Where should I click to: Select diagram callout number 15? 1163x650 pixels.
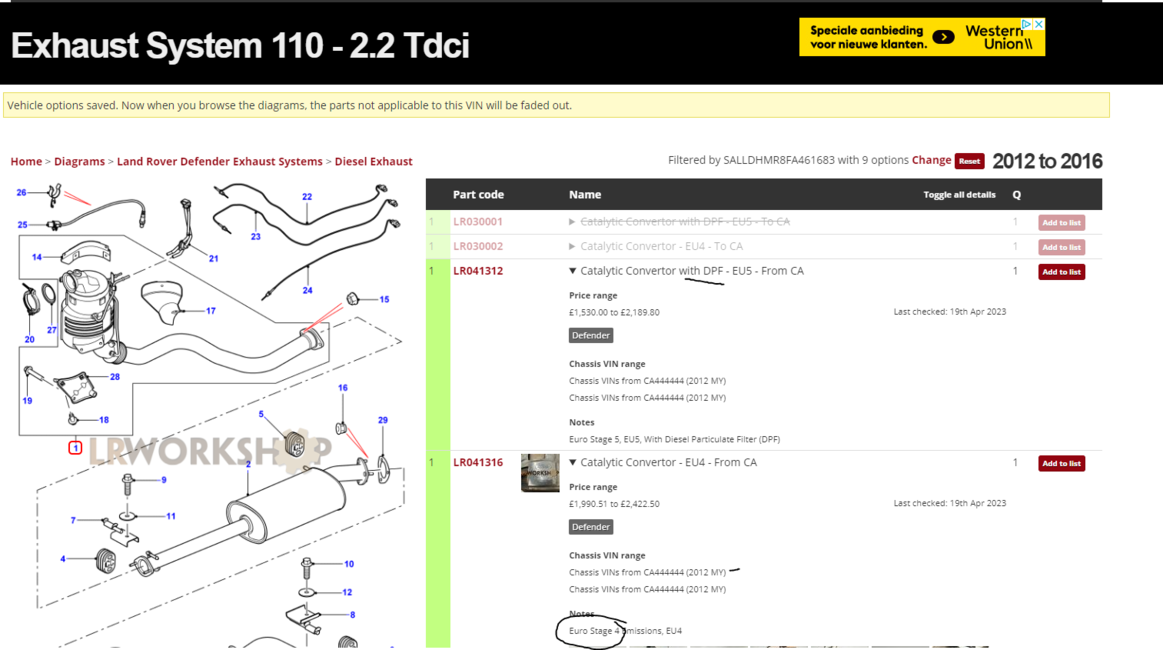(384, 300)
